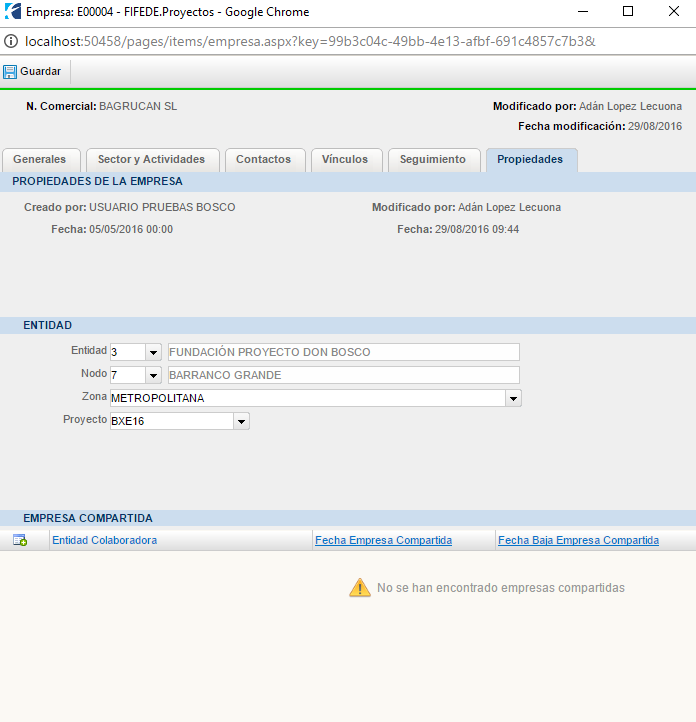
Task: Click the 'PROPIEDADES DE LA EMPRESA' header
Action: (97, 181)
